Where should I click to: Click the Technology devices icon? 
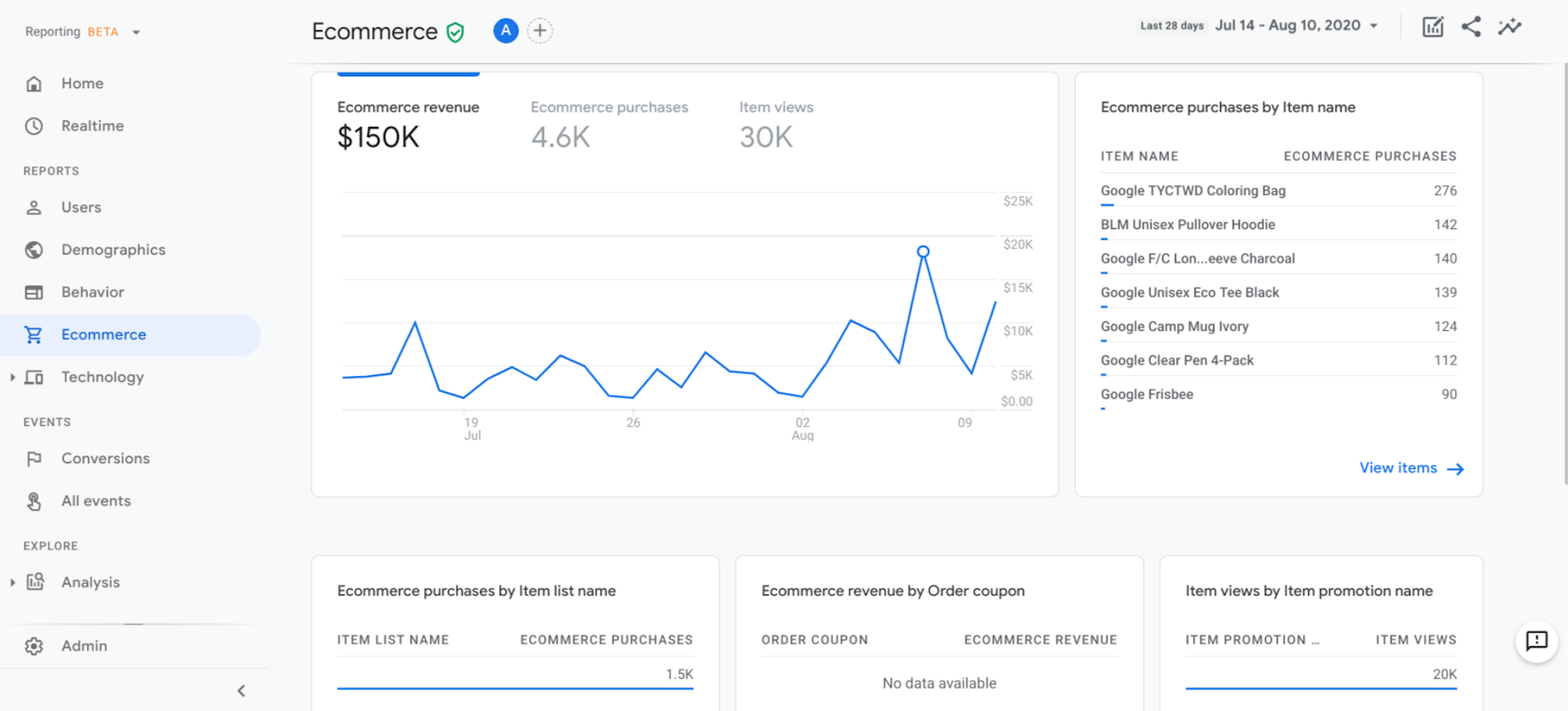[x=34, y=377]
